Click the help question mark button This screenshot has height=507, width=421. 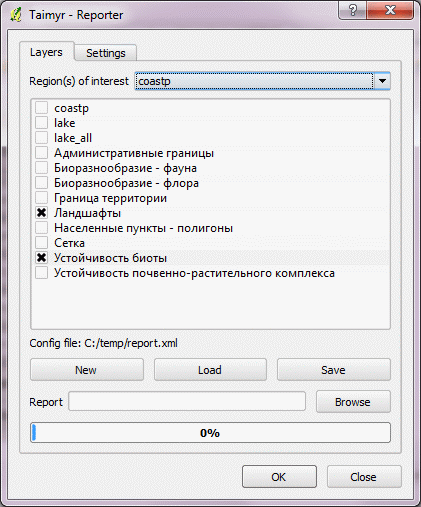(352, 10)
